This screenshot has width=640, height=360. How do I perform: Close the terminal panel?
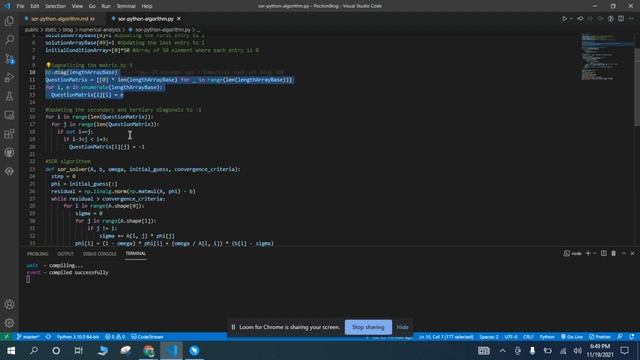pos(633,253)
